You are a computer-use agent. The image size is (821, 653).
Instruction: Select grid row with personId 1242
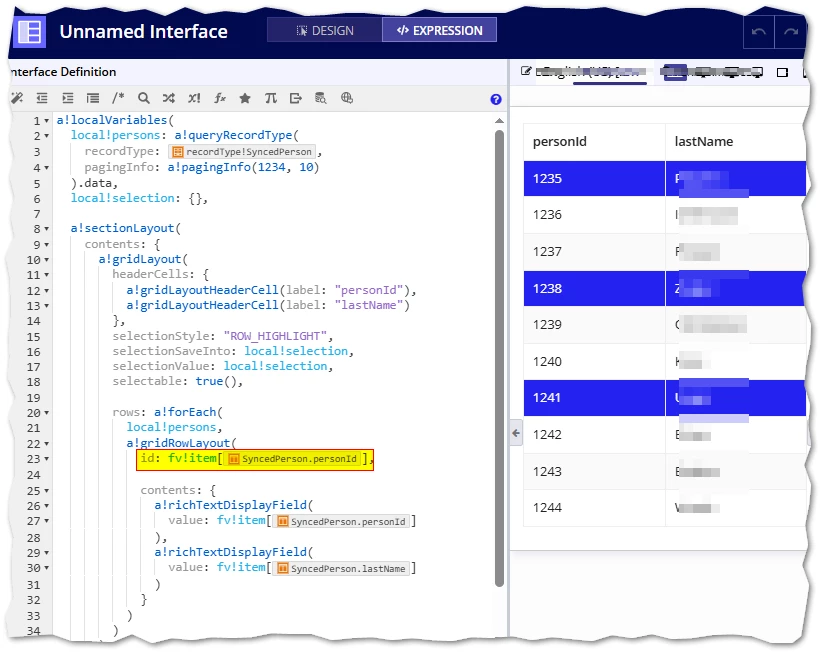(664, 435)
